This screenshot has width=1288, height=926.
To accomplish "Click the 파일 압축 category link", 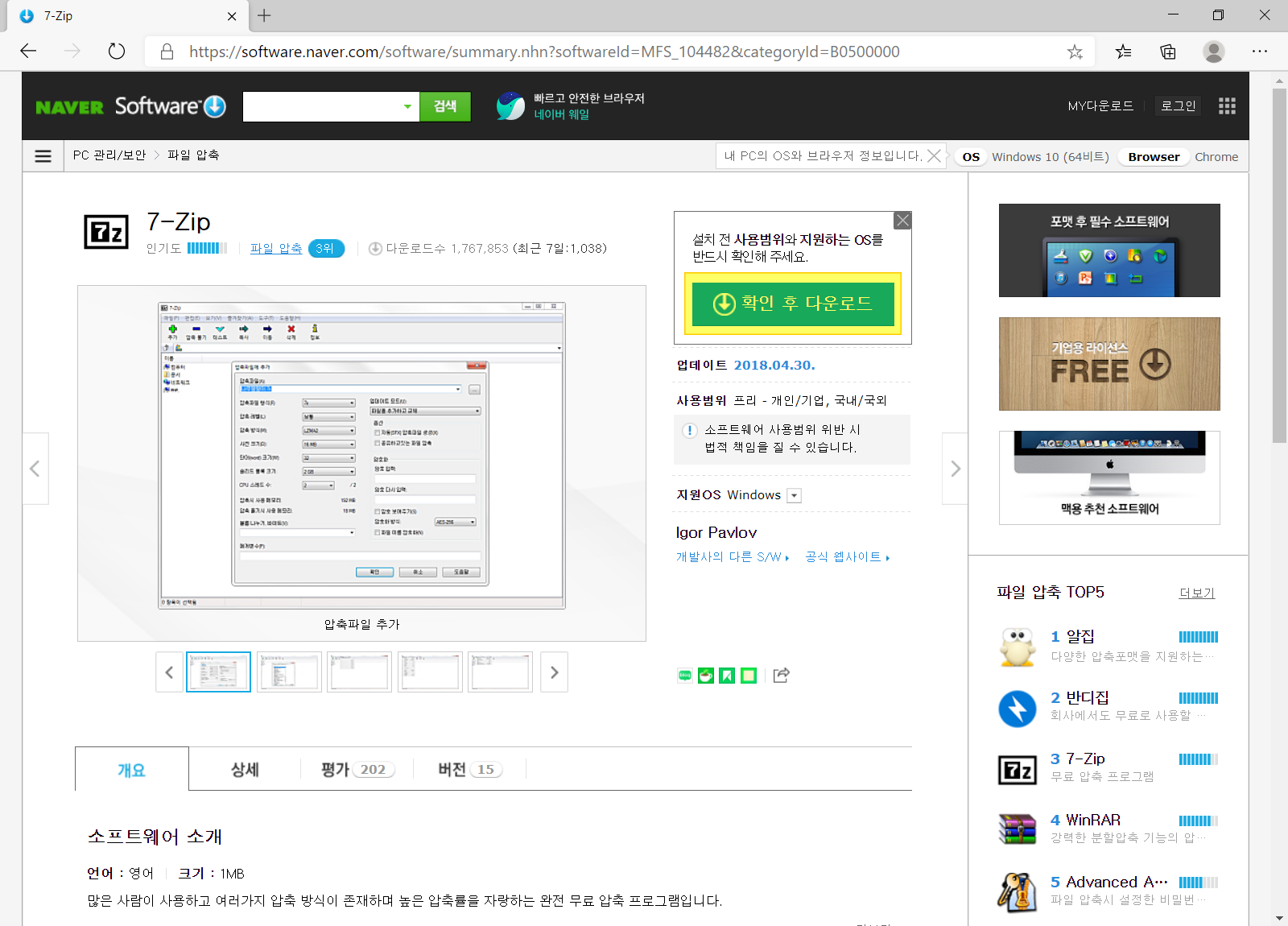I will [276, 249].
